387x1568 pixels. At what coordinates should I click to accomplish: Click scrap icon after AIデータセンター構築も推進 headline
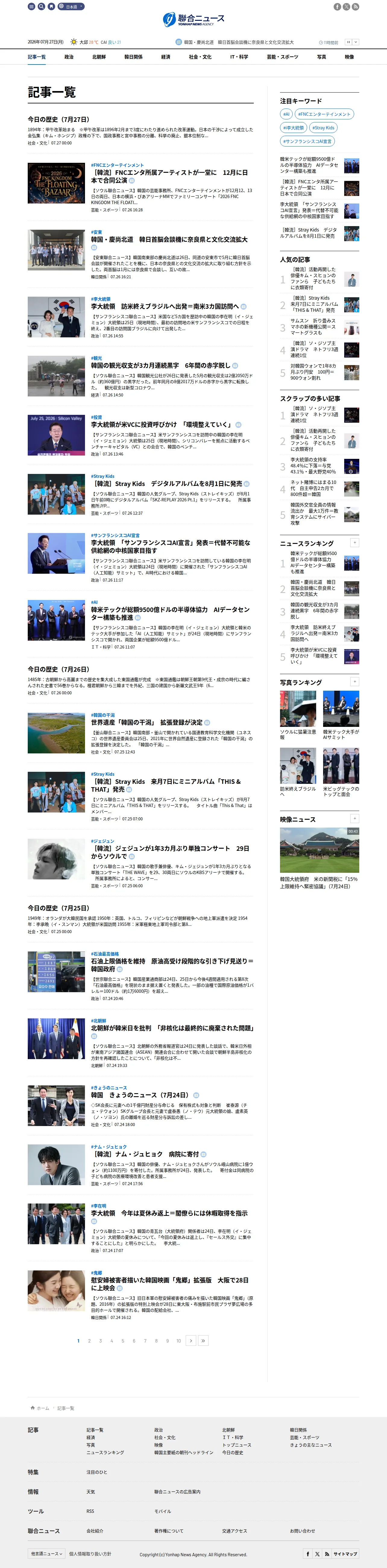click(137, 618)
